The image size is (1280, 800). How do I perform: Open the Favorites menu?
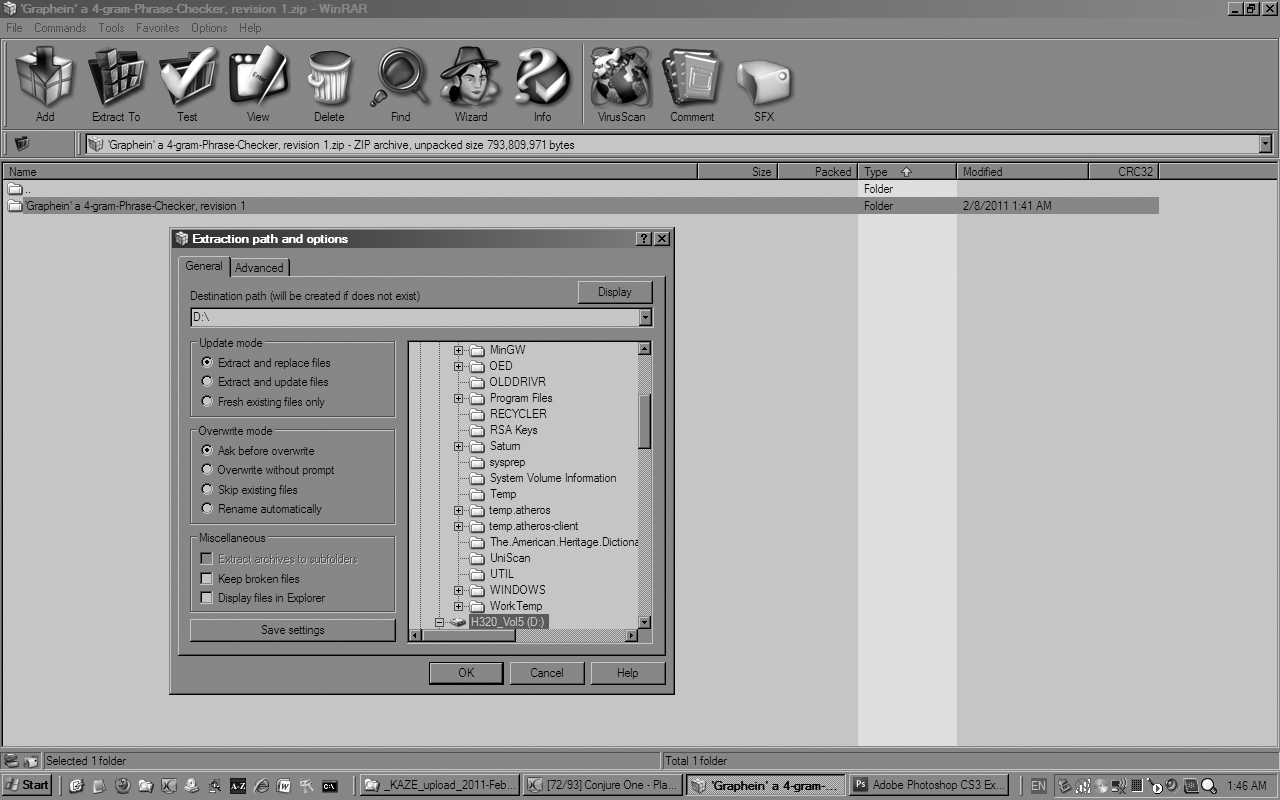point(158,28)
